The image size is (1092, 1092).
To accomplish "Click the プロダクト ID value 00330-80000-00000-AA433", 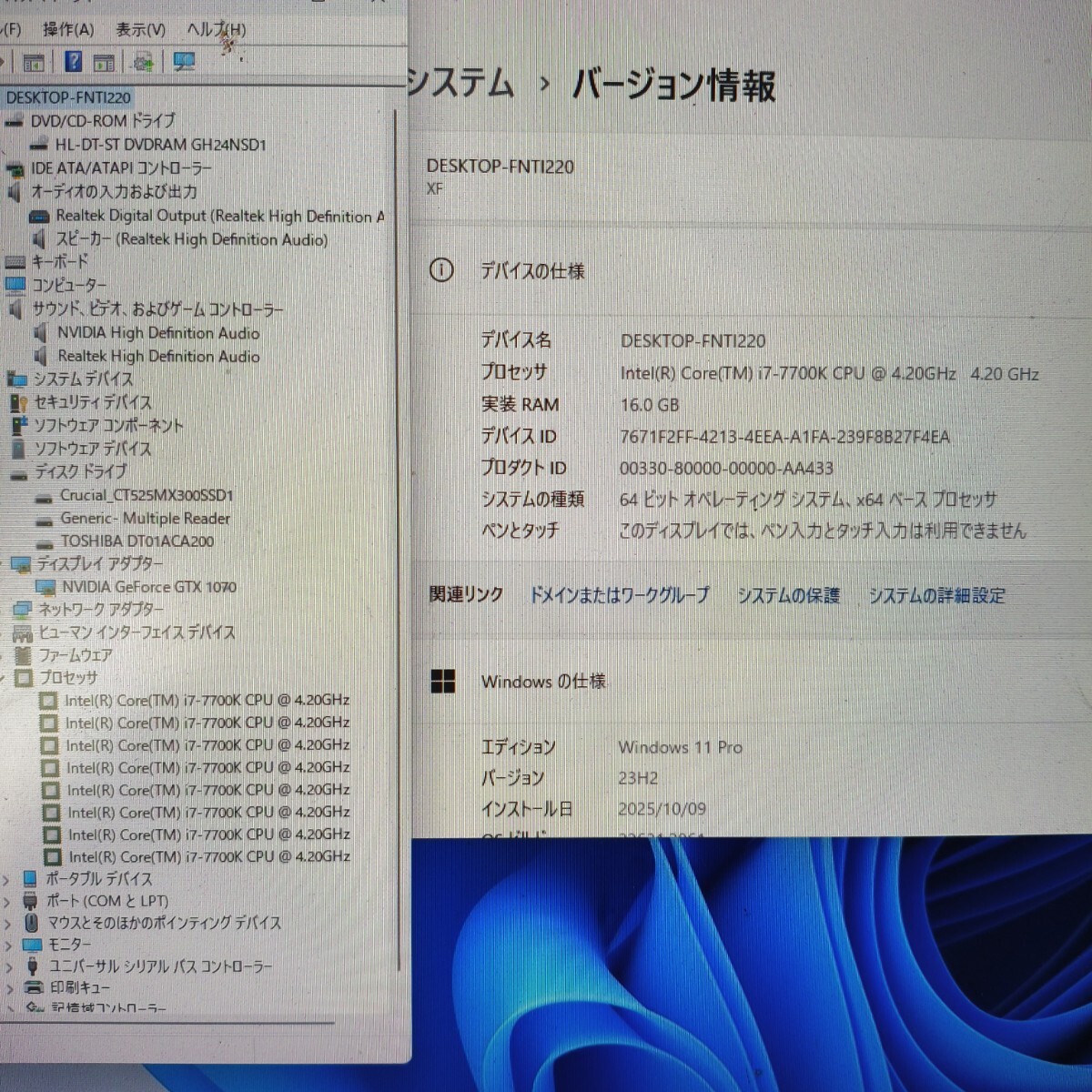I will pos(726,469).
